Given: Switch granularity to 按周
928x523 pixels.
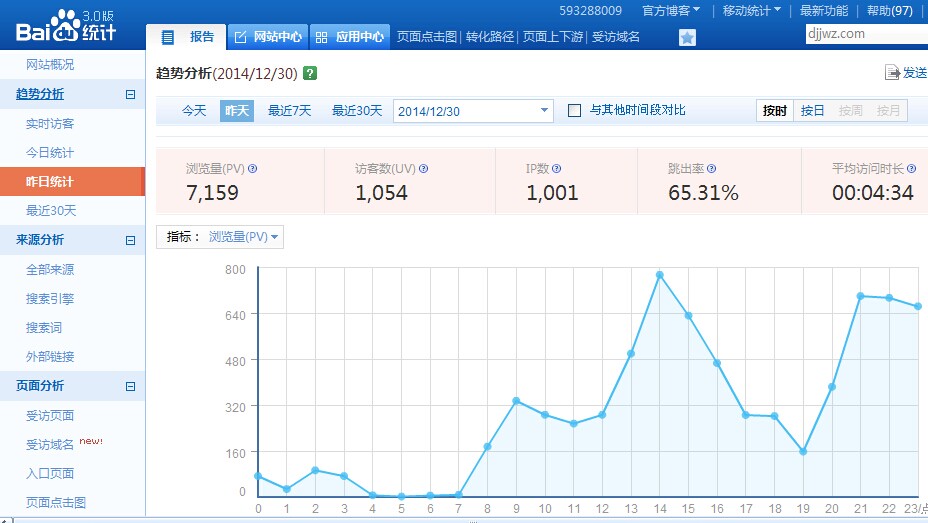Looking at the screenshot, I should click(850, 111).
